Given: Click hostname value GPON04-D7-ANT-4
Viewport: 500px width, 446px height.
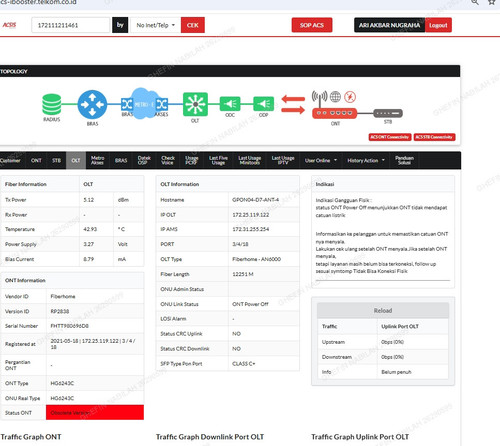Looking at the screenshot, I should coord(256,200).
